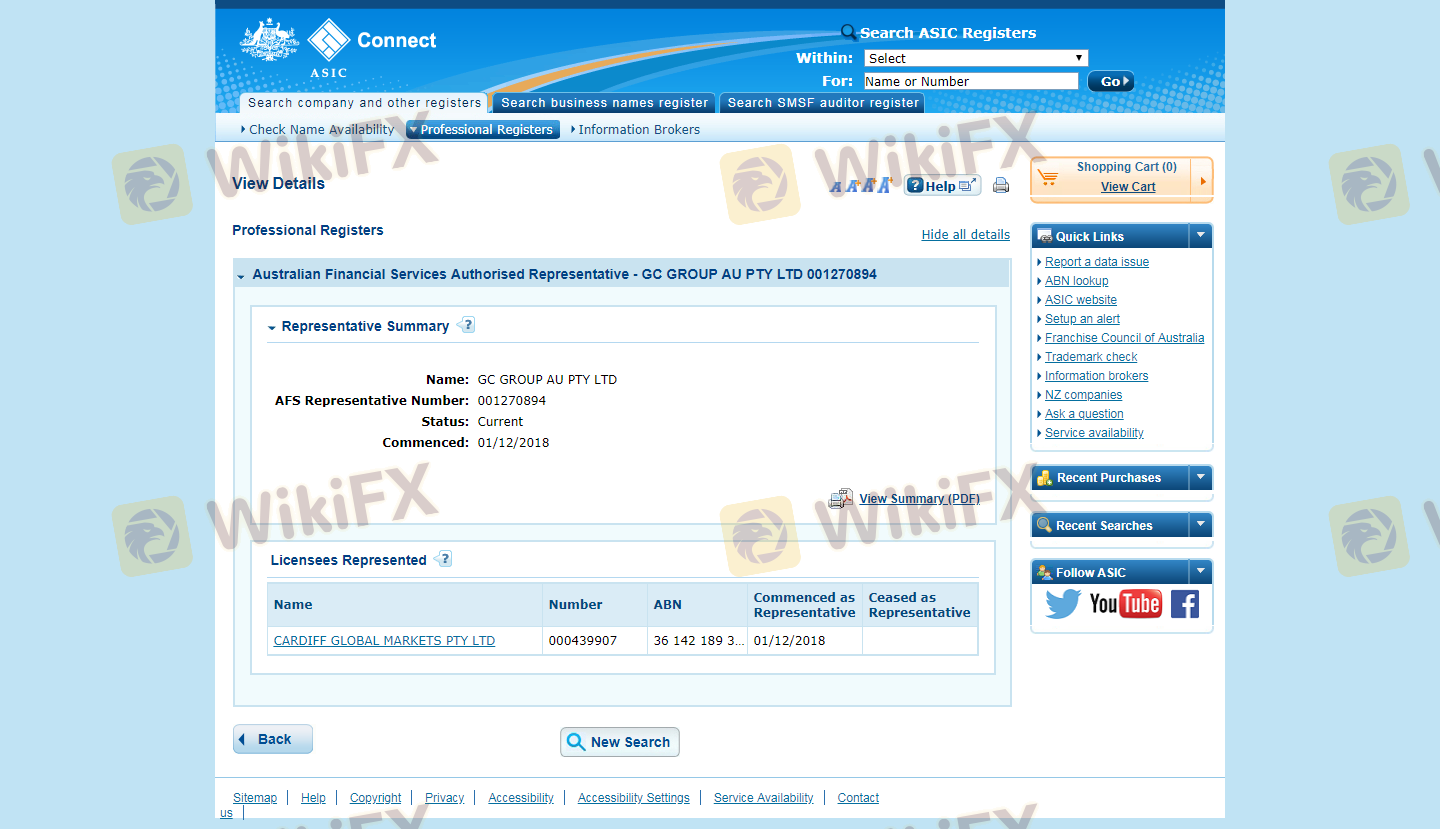Open the Twitter bird icon

1063,604
